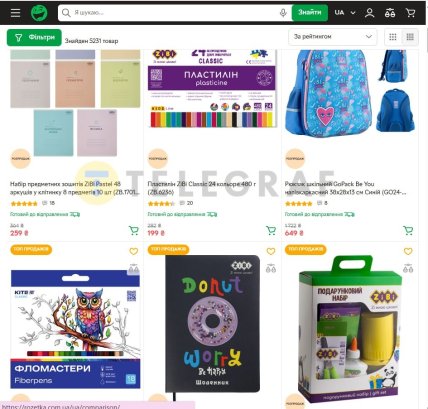The image size is (428, 409).
Task: Toggle wishlist heart on ZiBi gift set
Action: coord(408,251)
